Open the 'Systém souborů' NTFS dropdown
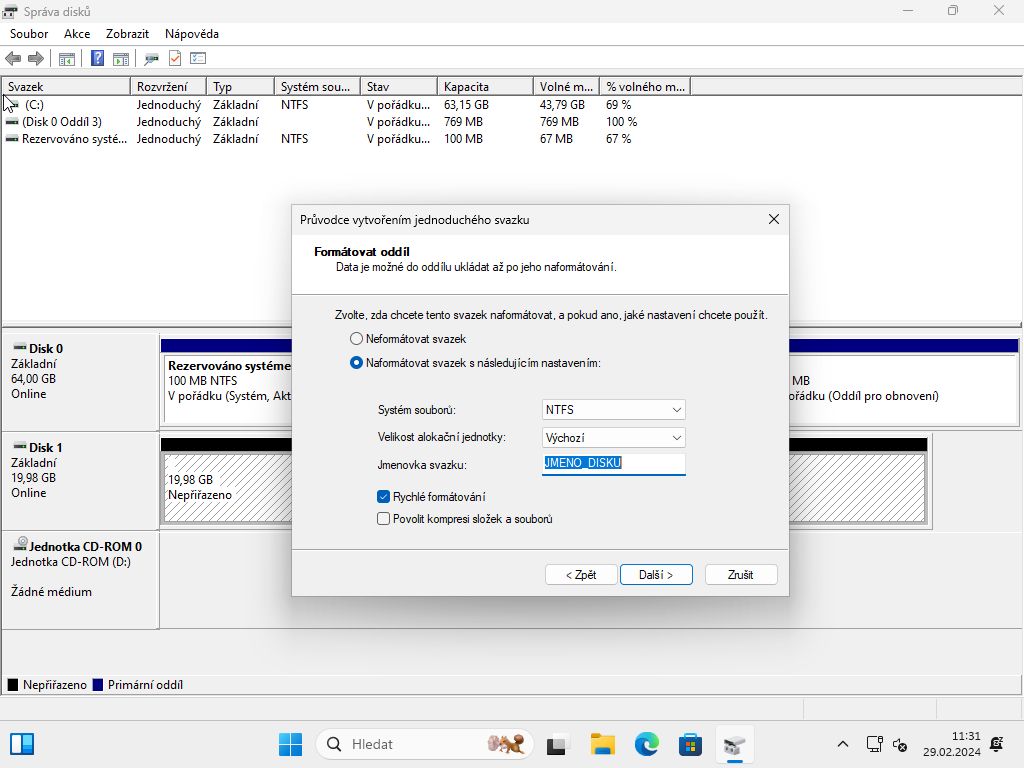This screenshot has width=1024, height=768. [613, 410]
